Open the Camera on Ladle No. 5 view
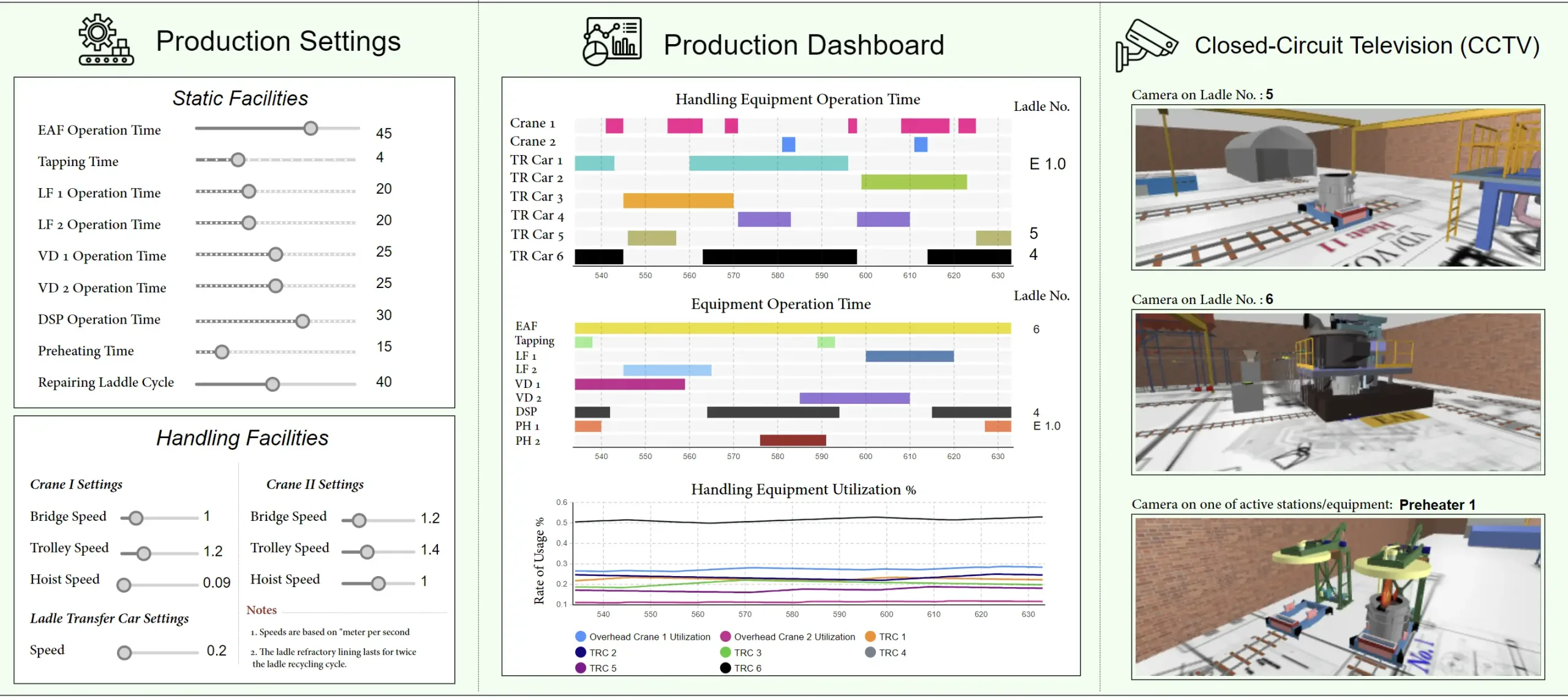 point(1338,188)
